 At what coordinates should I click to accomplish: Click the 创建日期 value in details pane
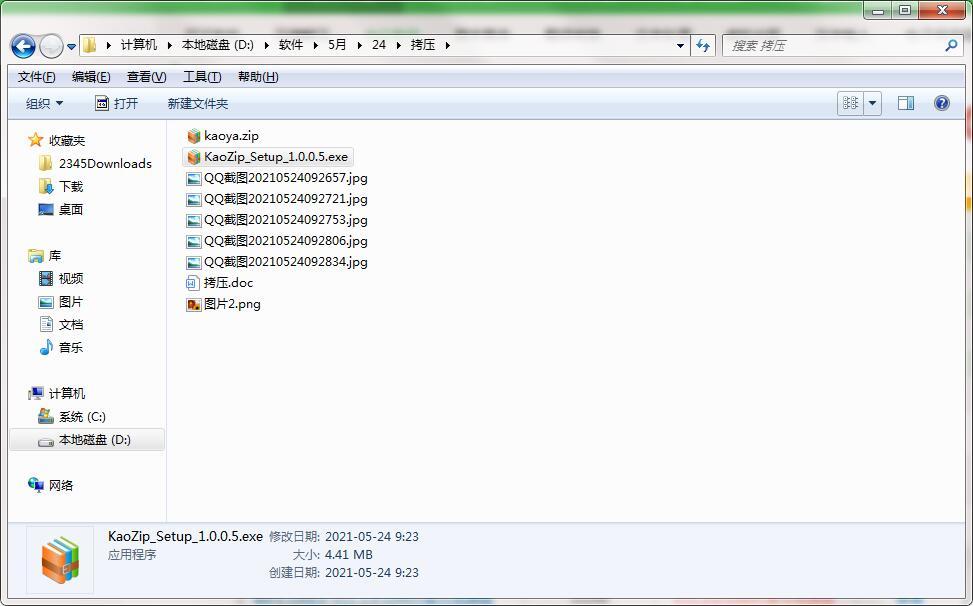tap(372, 573)
